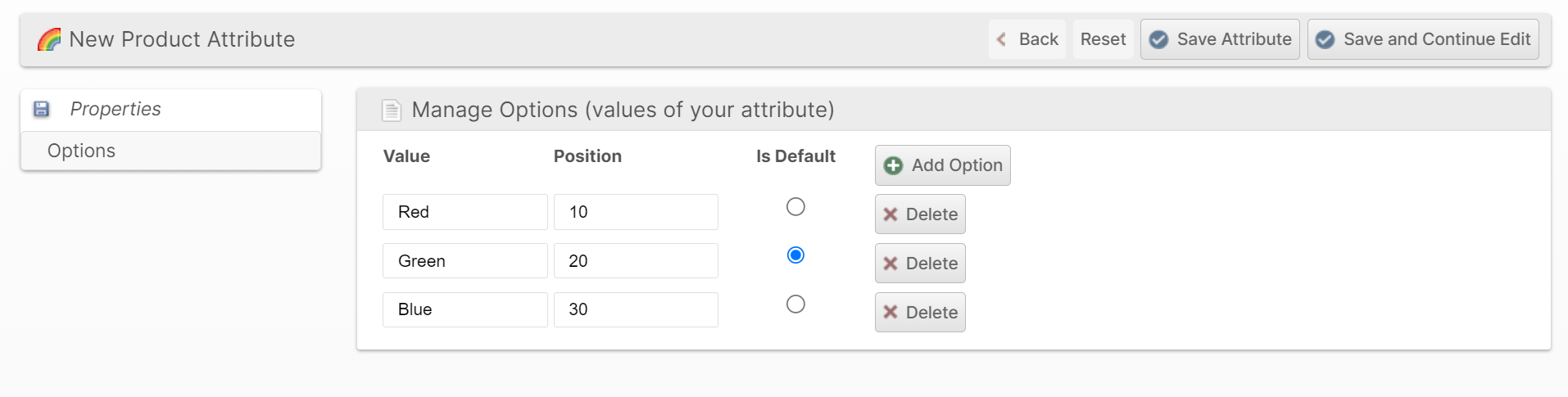Click the red X beside Red's Delete
The height and width of the screenshot is (397, 1568).
(890, 214)
